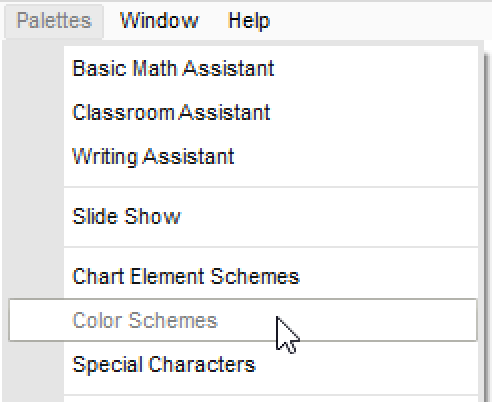Launch the Writing Assistant palette
The height and width of the screenshot is (404, 494).
(x=243, y=156)
